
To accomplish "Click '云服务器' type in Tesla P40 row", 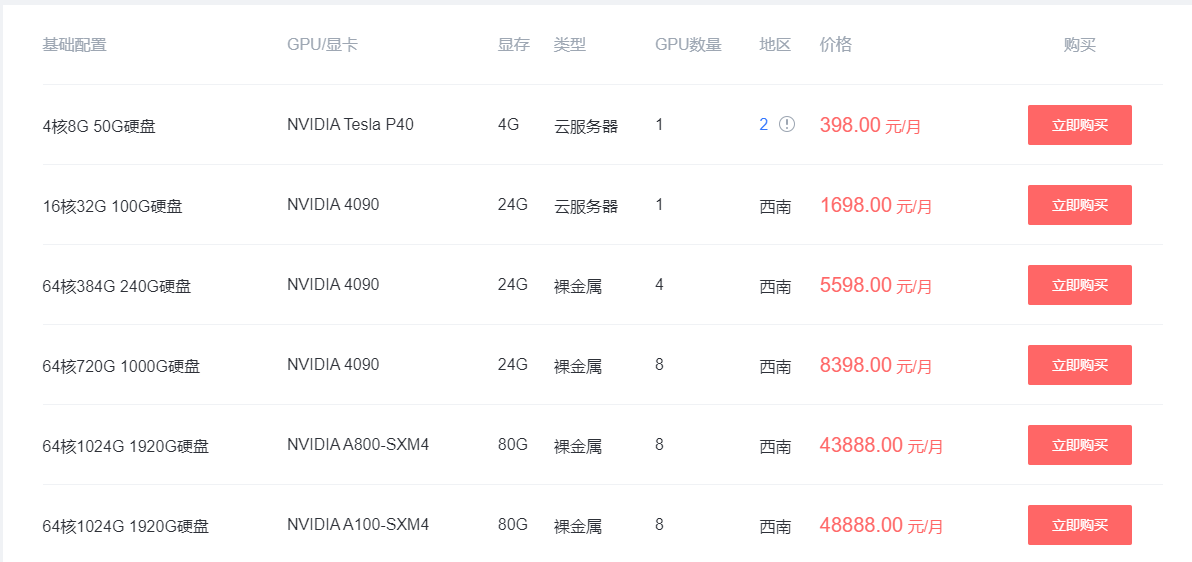I will click(585, 126).
